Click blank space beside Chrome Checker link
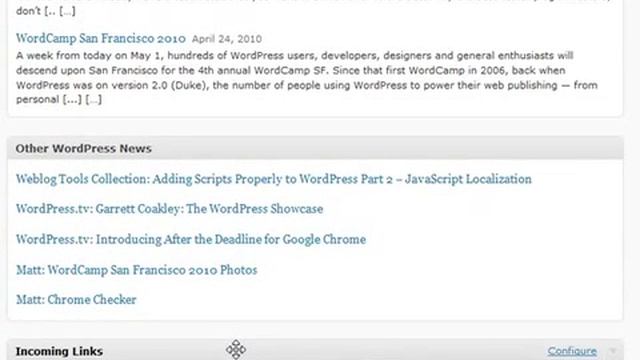The image size is (640, 360). pos(367,300)
